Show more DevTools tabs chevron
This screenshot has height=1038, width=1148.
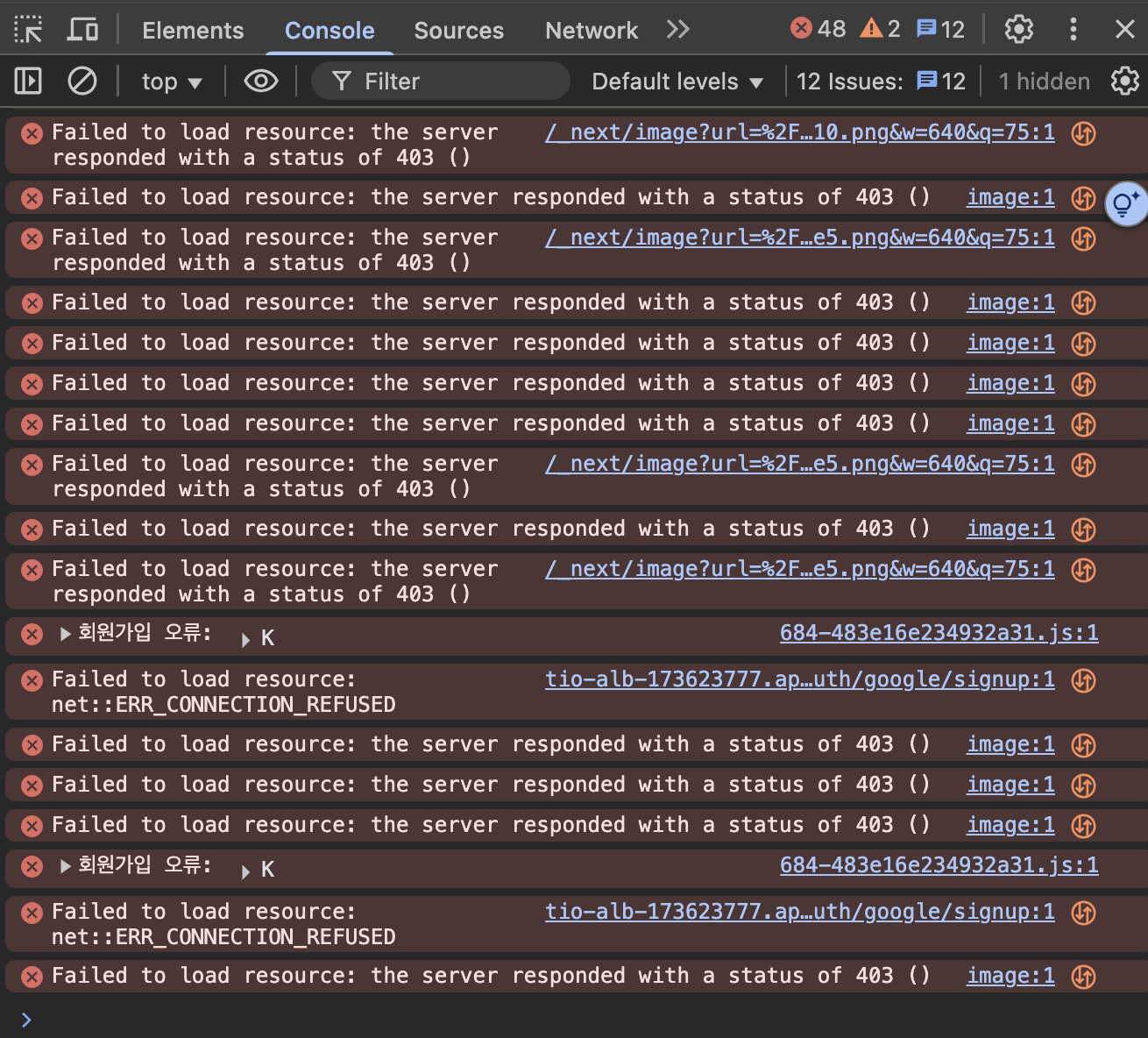677,30
